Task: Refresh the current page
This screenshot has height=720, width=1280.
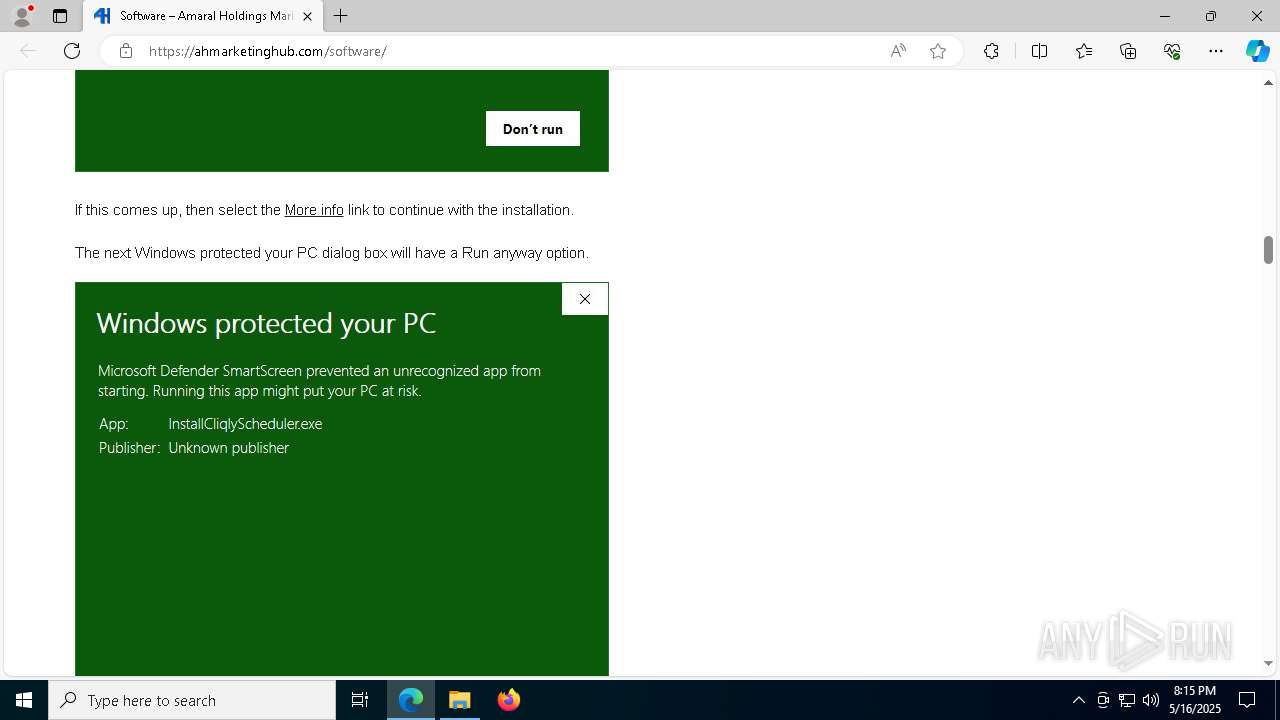Action: tap(72, 51)
